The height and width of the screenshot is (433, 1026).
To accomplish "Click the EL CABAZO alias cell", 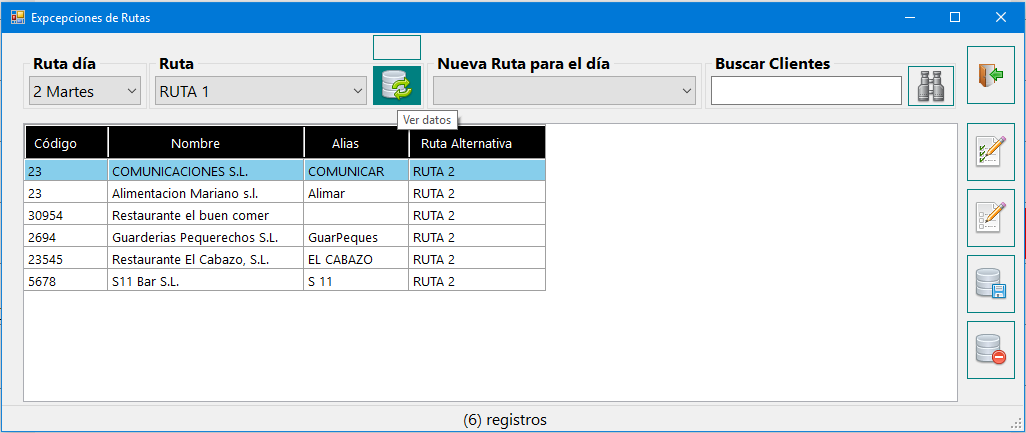I will tap(356, 259).
